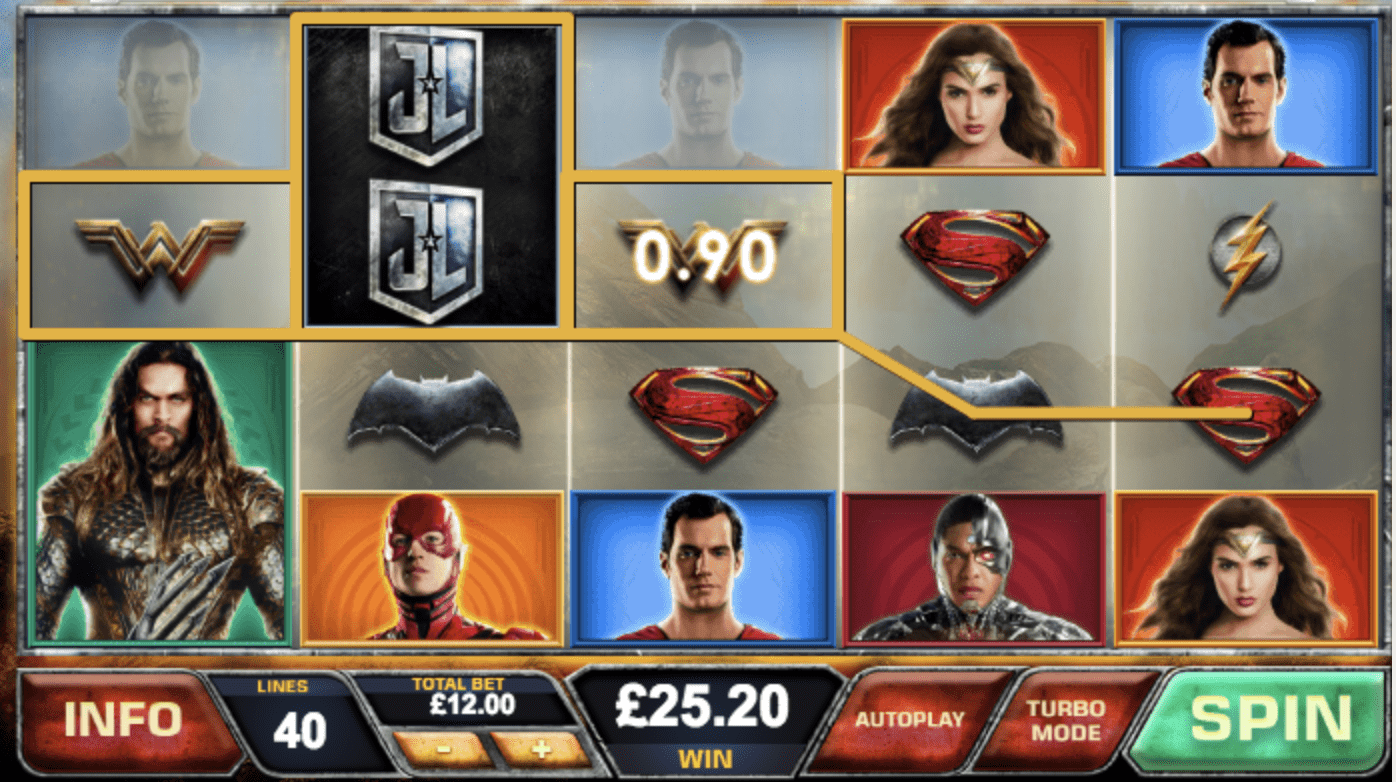Increase total bet with plus button
Screen dimensions: 1396x782
tap(541, 749)
